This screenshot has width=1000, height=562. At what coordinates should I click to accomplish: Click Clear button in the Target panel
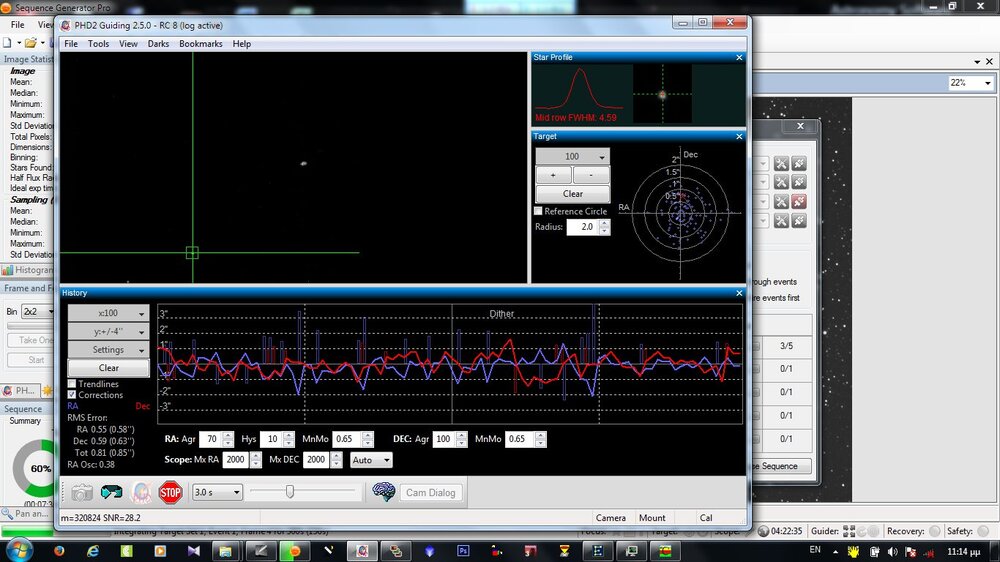572,194
